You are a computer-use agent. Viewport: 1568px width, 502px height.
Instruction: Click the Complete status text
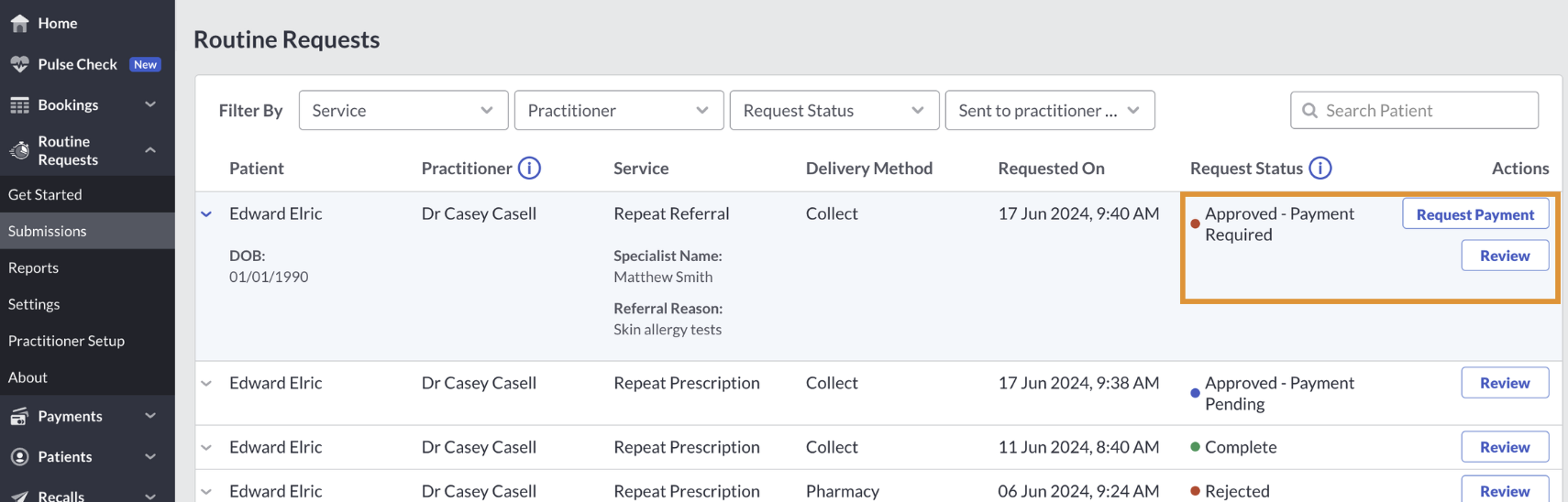click(1241, 447)
